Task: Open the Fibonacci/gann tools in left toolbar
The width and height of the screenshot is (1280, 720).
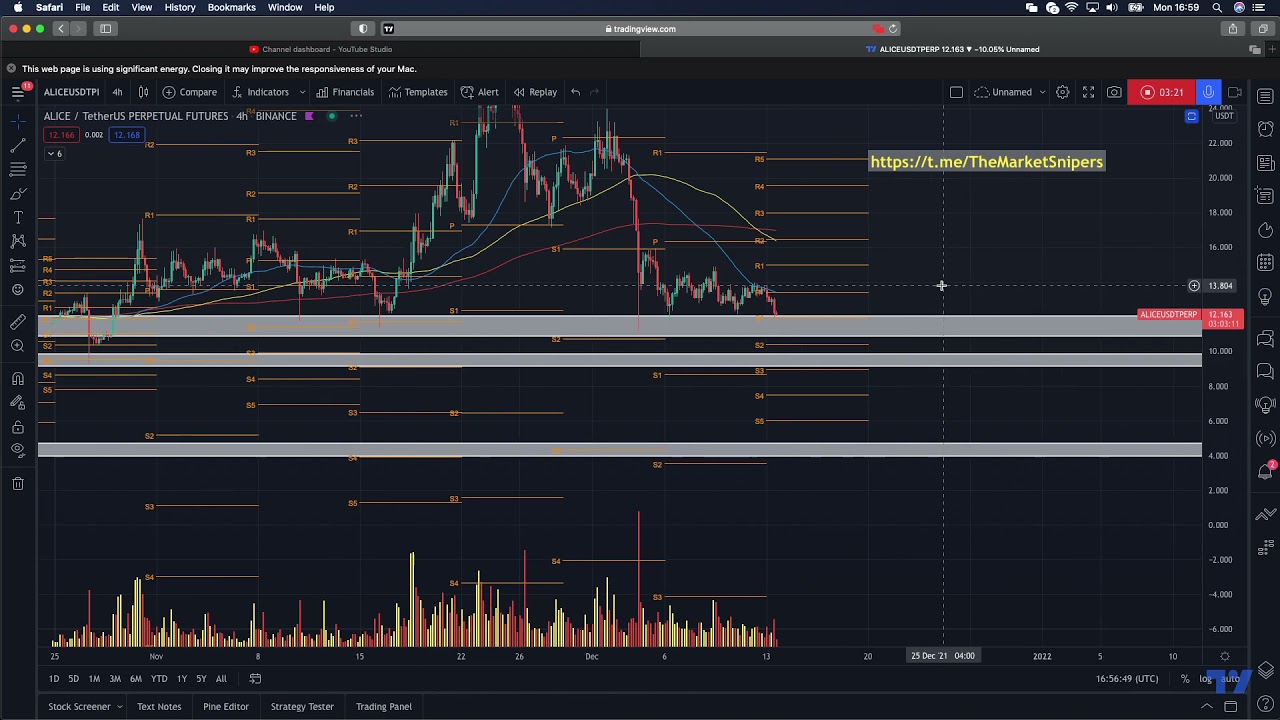Action: (18, 170)
